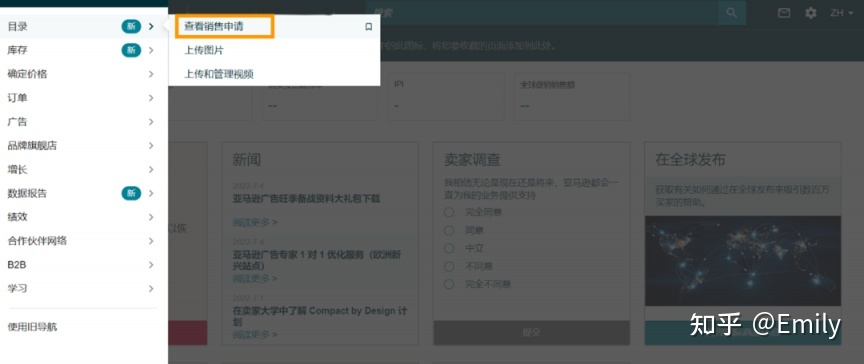
Task: Expand the 品牌旗舰店 chevron arrow
Action: (x=151, y=145)
